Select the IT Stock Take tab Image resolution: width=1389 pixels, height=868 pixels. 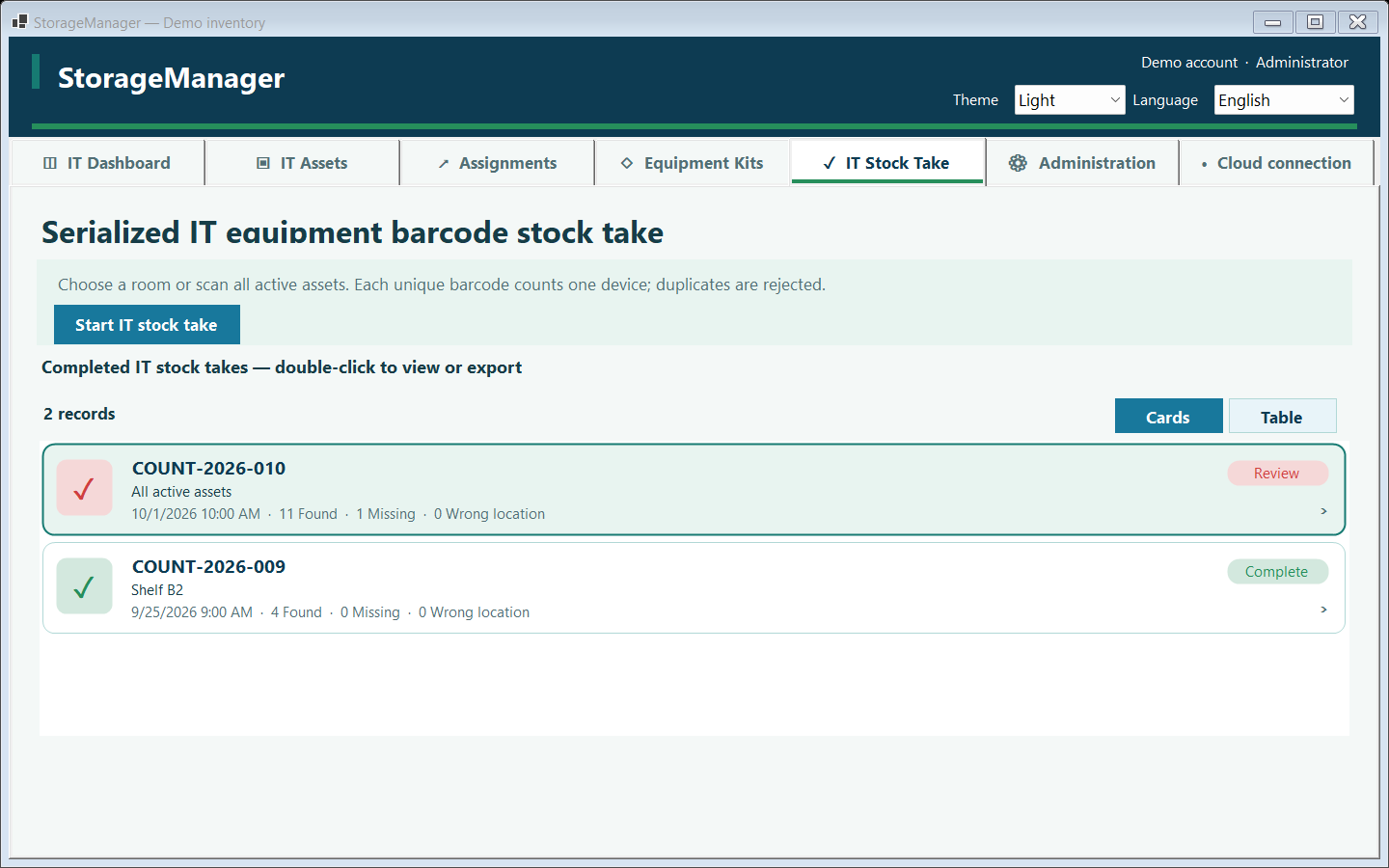887,161
